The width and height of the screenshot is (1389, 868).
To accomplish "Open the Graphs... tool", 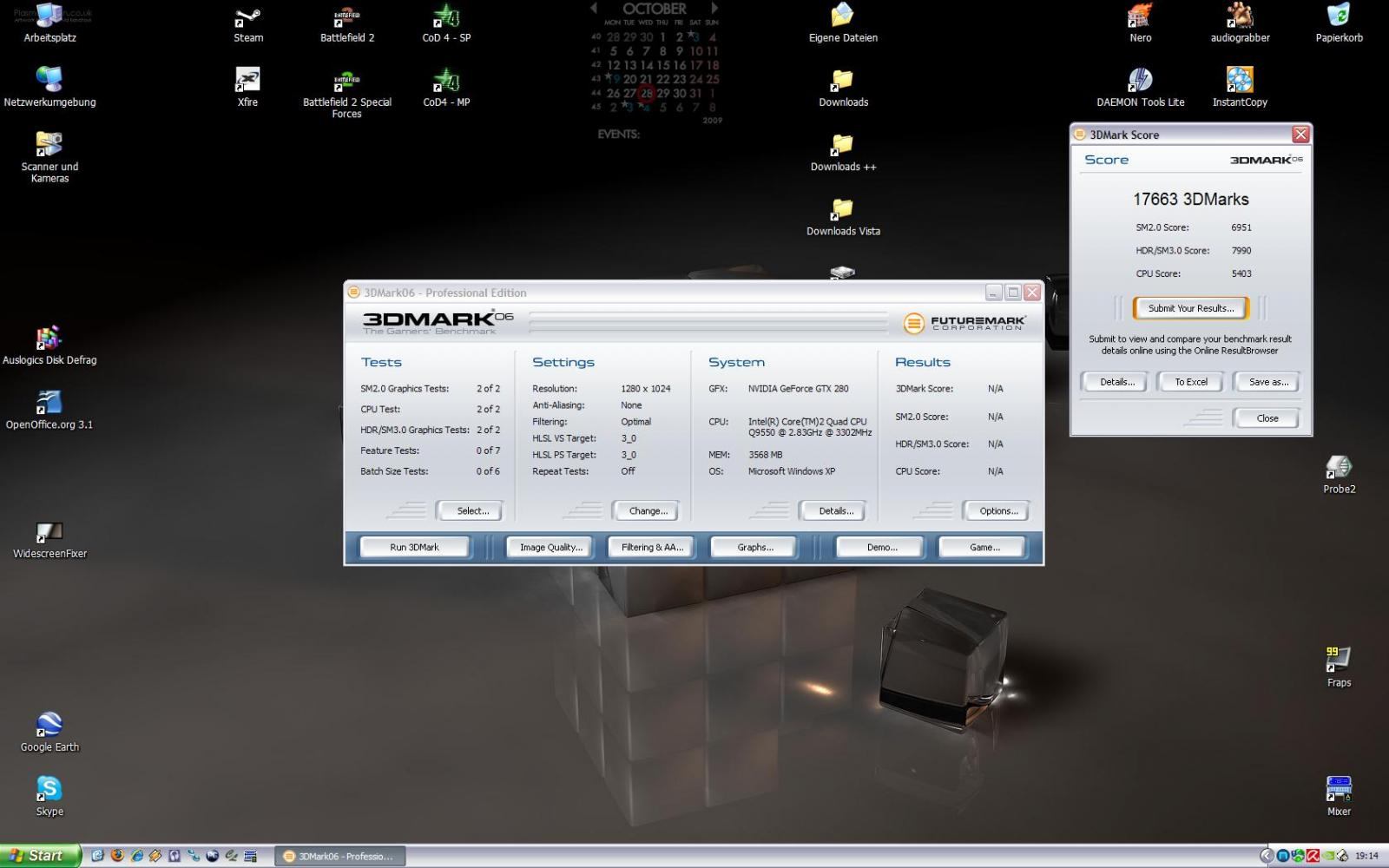I will (754, 547).
